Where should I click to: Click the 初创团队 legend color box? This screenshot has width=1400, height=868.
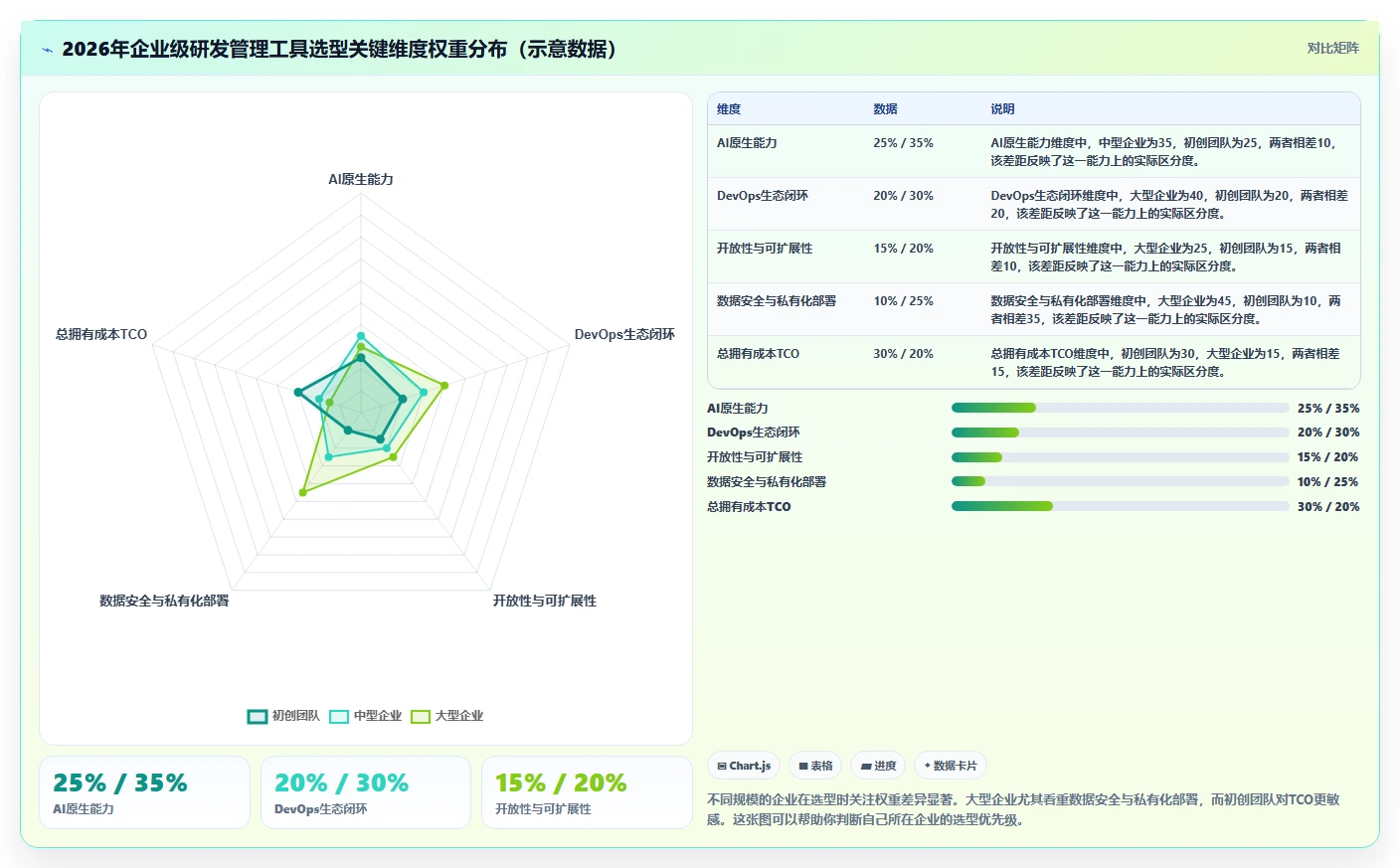point(258,717)
